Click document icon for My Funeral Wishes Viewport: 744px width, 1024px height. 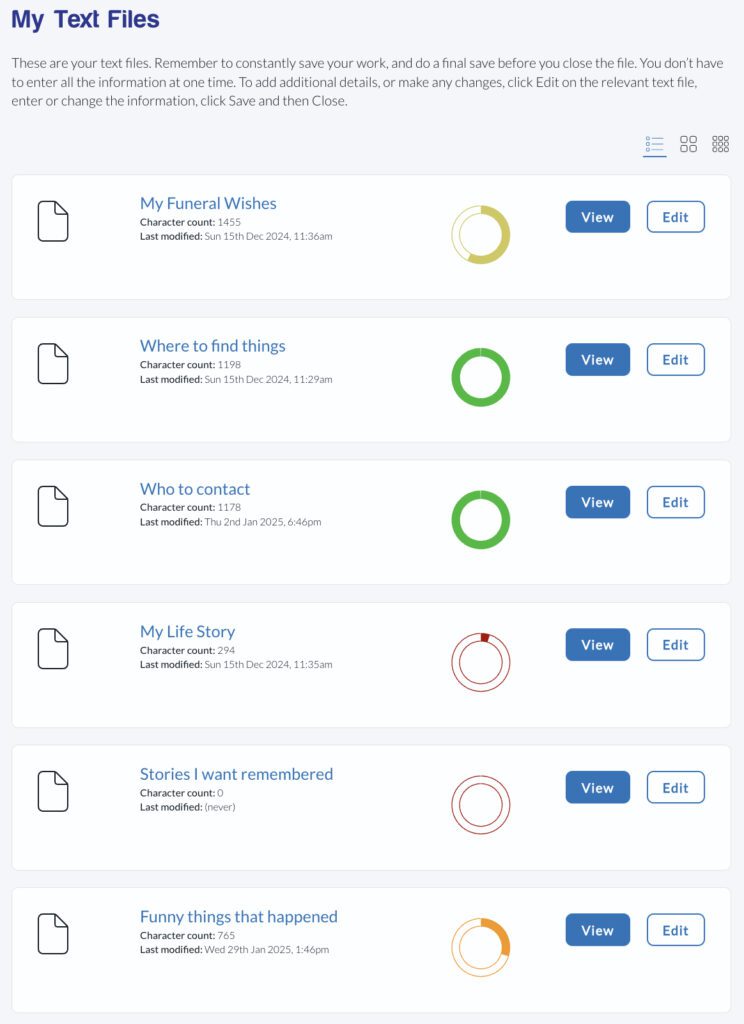click(x=53, y=221)
